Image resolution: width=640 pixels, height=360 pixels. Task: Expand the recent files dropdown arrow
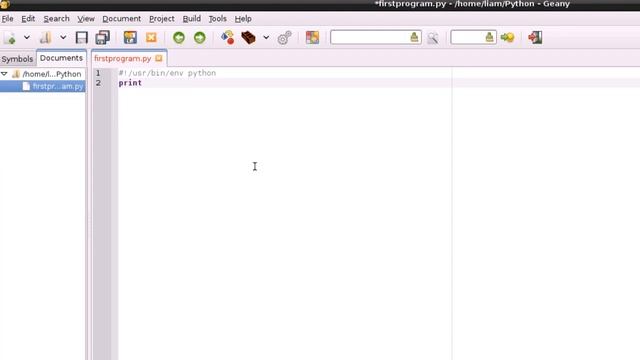tap(63, 38)
